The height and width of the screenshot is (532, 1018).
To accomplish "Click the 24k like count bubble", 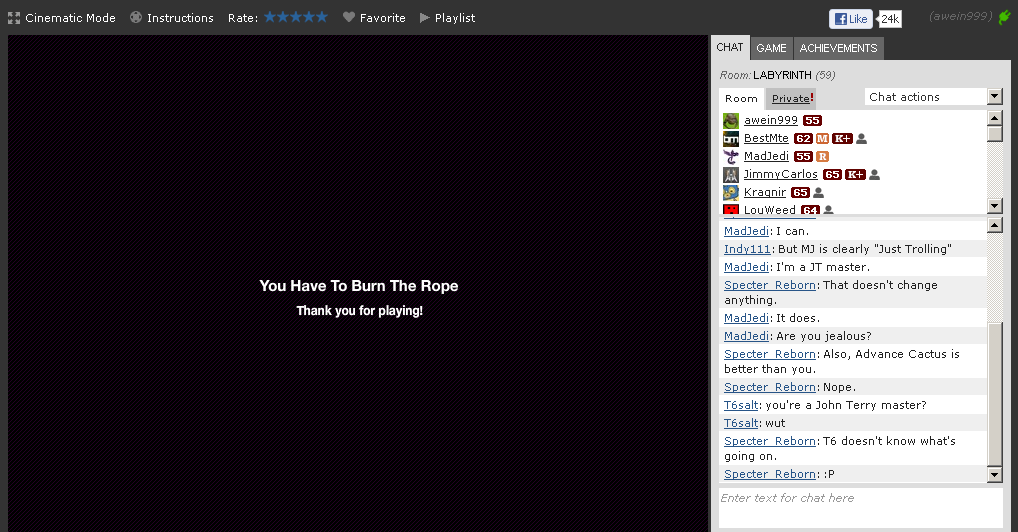I will coord(889,19).
